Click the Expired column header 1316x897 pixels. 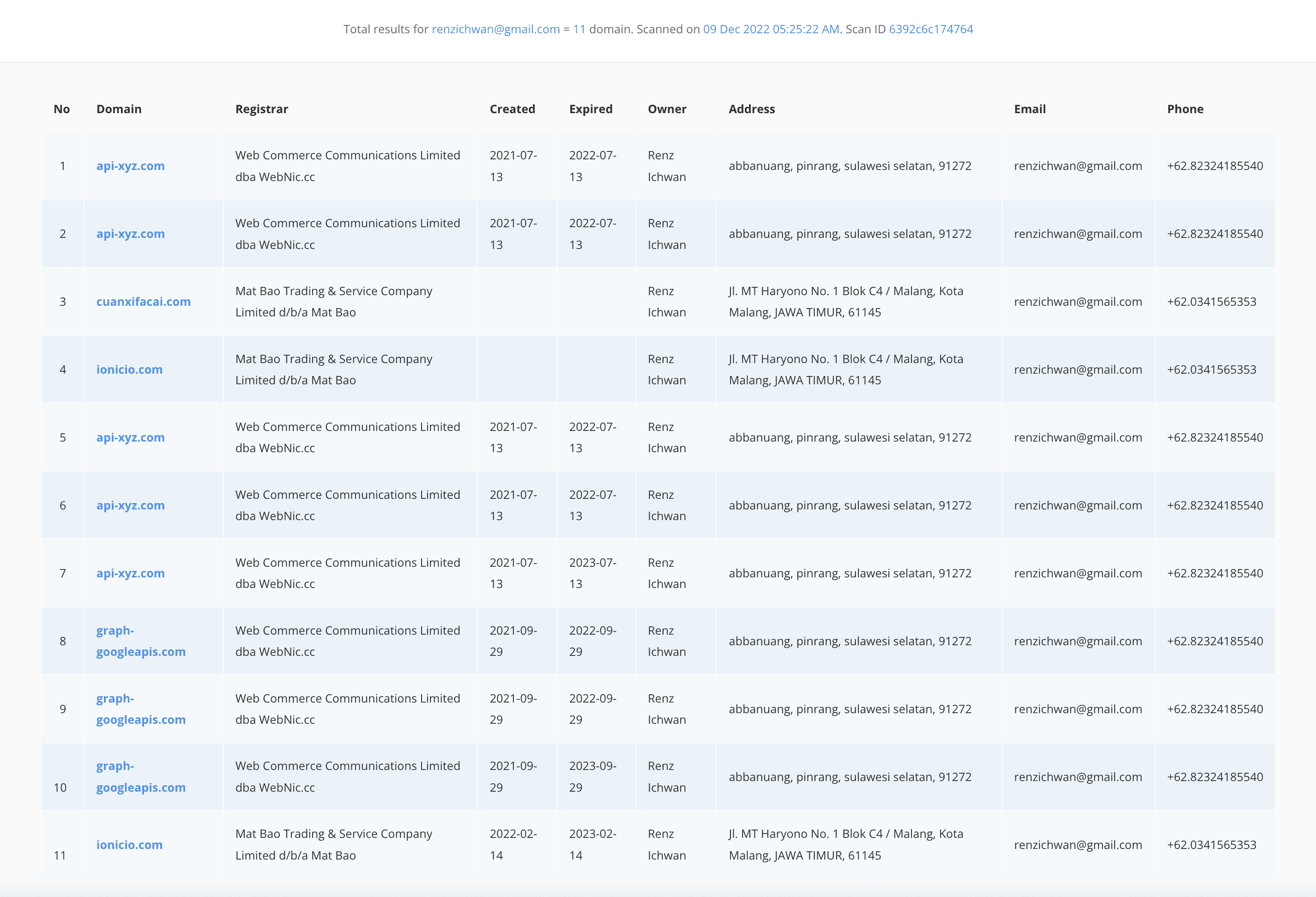(x=591, y=109)
